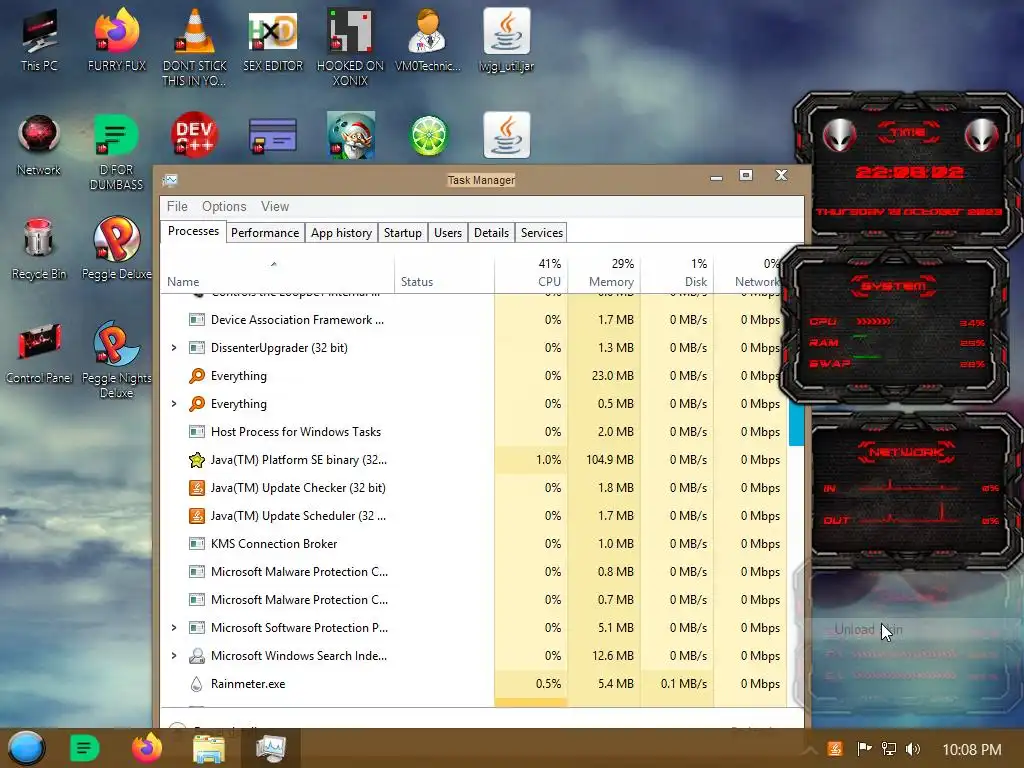
Task: Launch the DEV C++ desktop shortcut
Action: click(x=195, y=135)
